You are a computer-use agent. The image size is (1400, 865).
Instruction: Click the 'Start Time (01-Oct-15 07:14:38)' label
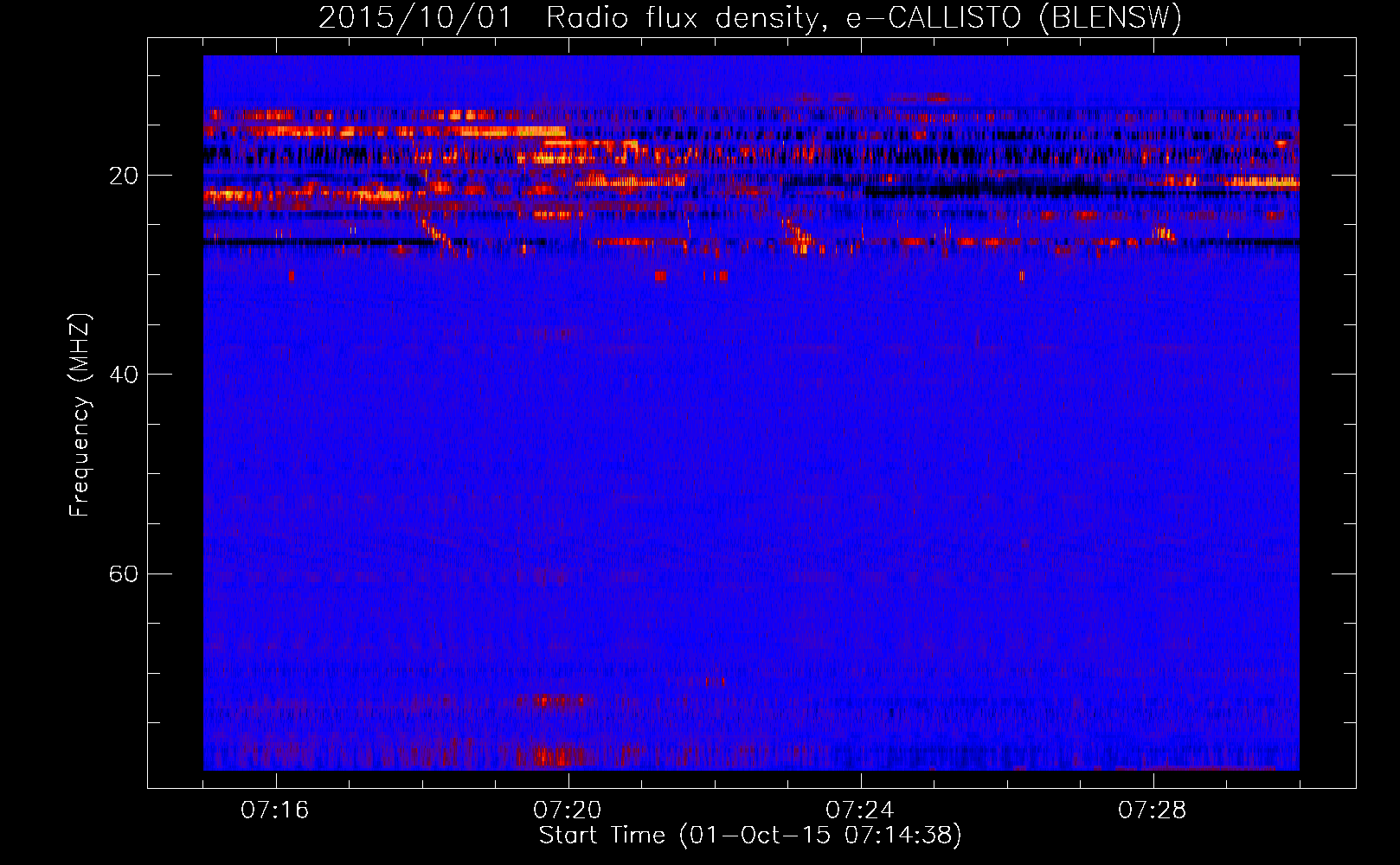point(750,836)
